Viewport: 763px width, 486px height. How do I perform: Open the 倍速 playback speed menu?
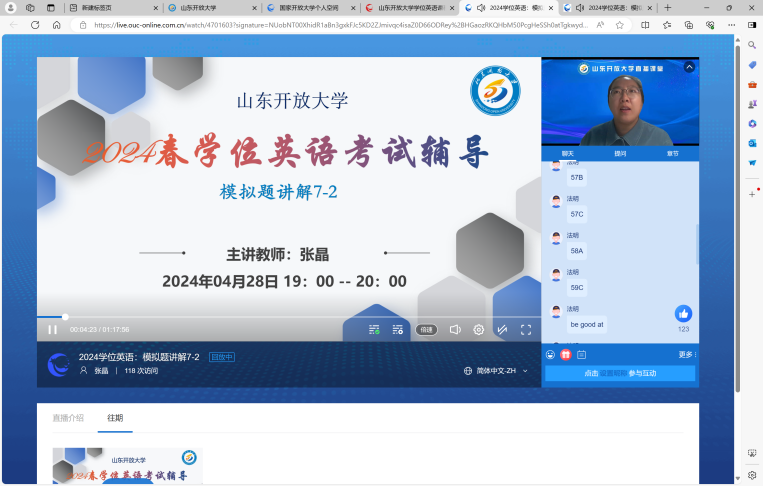[x=426, y=329]
